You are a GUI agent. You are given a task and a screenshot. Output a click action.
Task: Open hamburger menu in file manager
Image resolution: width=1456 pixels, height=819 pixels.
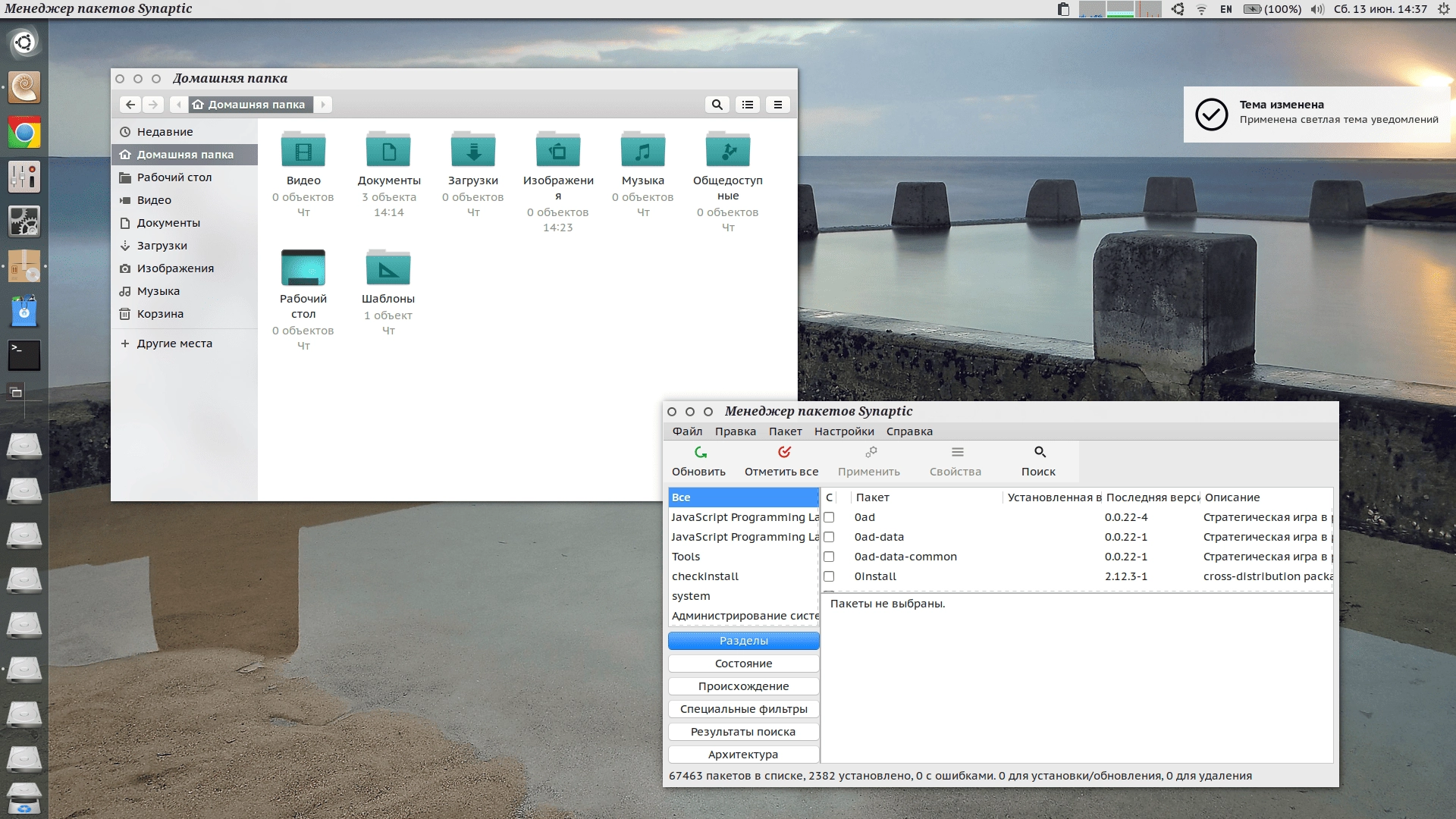(777, 105)
